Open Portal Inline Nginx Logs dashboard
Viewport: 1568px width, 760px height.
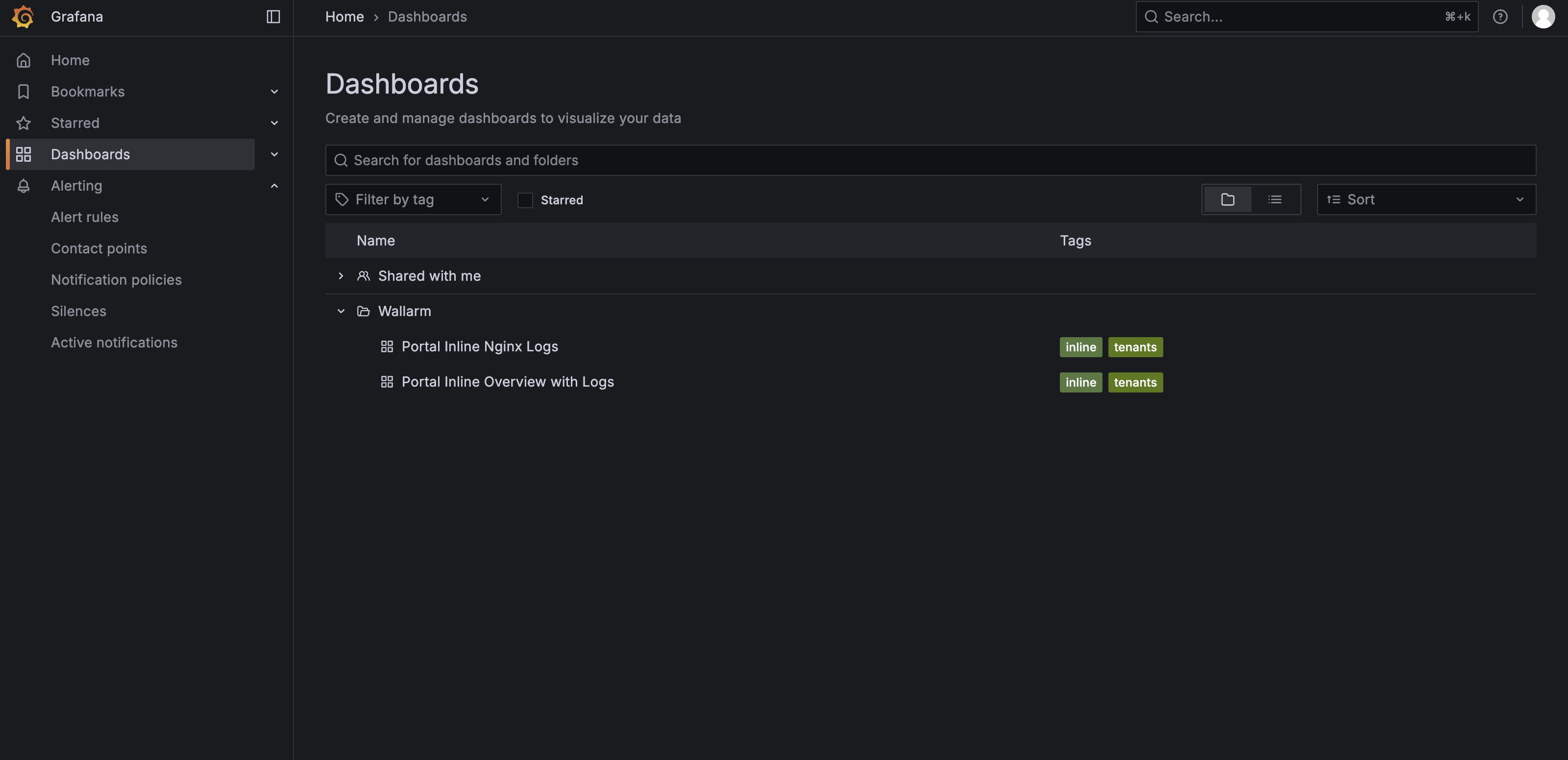479,346
